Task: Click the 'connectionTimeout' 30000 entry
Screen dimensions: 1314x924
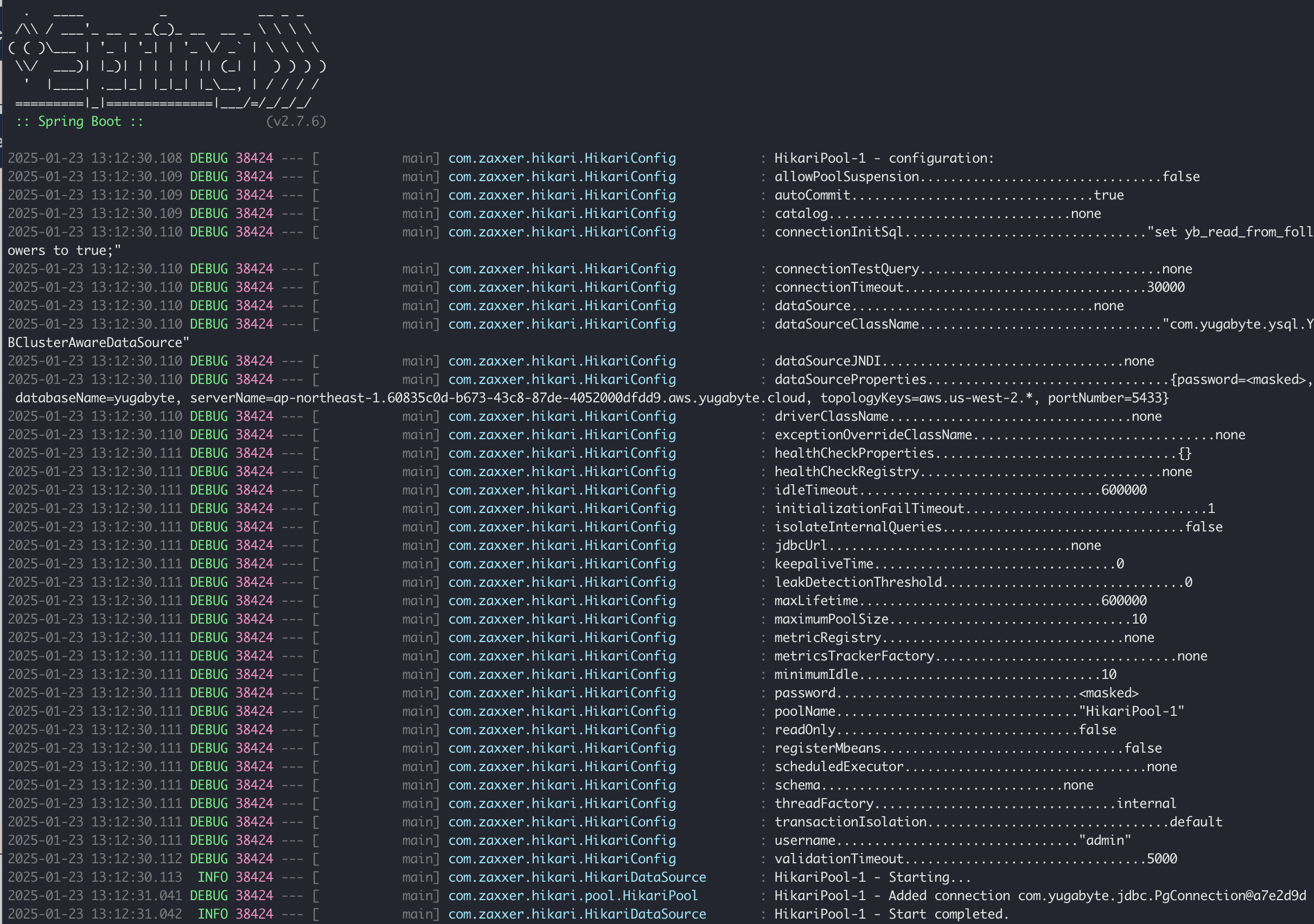Action: tap(979, 287)
